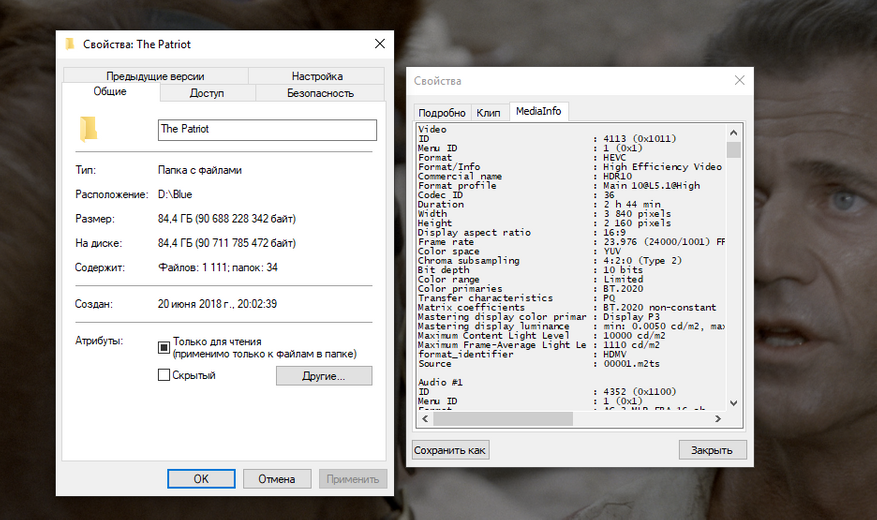Click 'High Efficiency Video' format info value
This screenshot has height=520, width=877.
pos(662,167)
